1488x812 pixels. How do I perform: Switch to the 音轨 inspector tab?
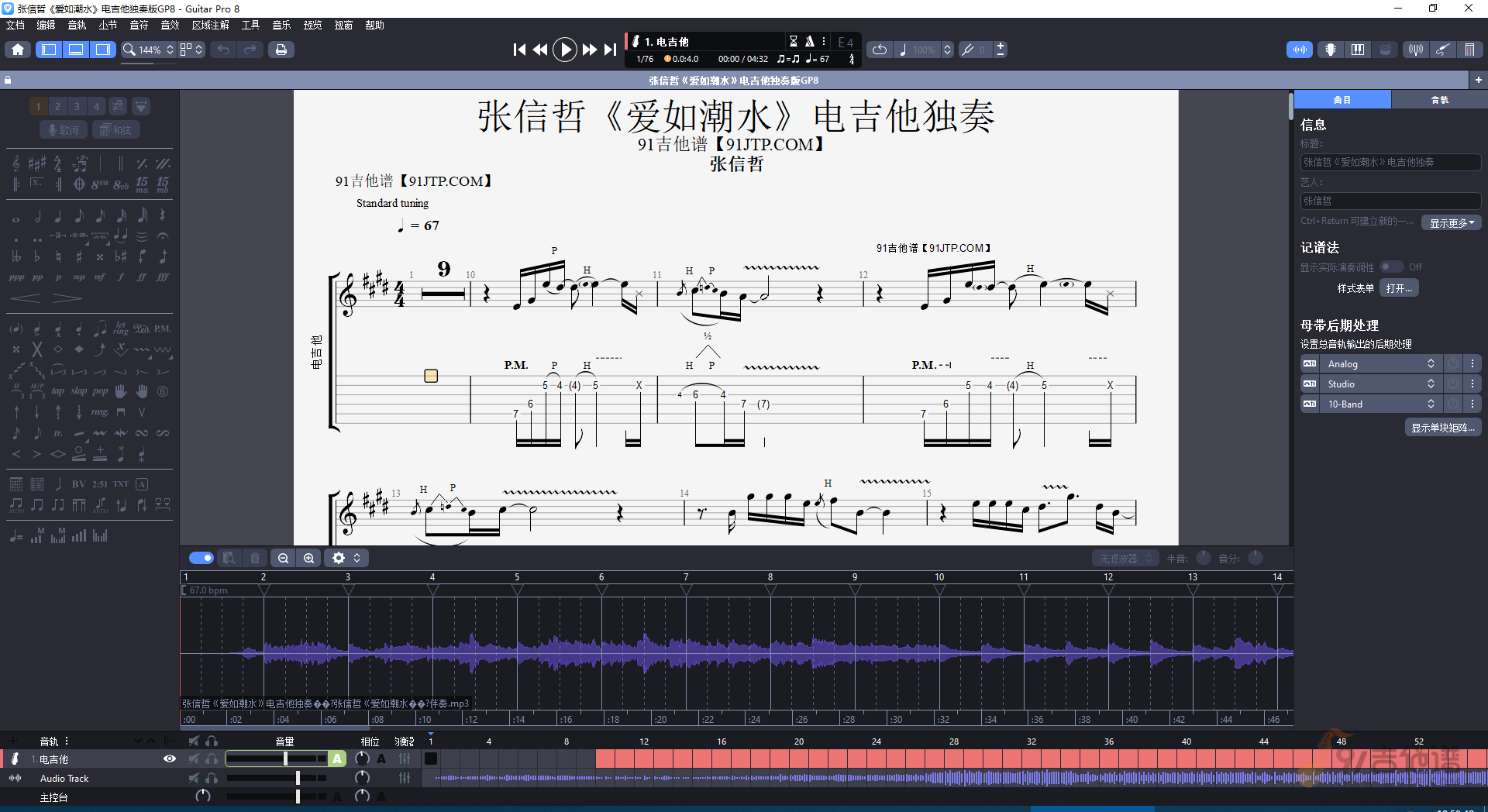[x=1439, y=100]
